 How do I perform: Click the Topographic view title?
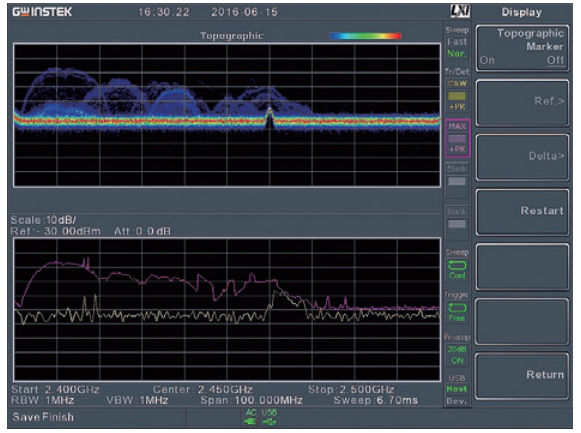[x=232, y=36]
